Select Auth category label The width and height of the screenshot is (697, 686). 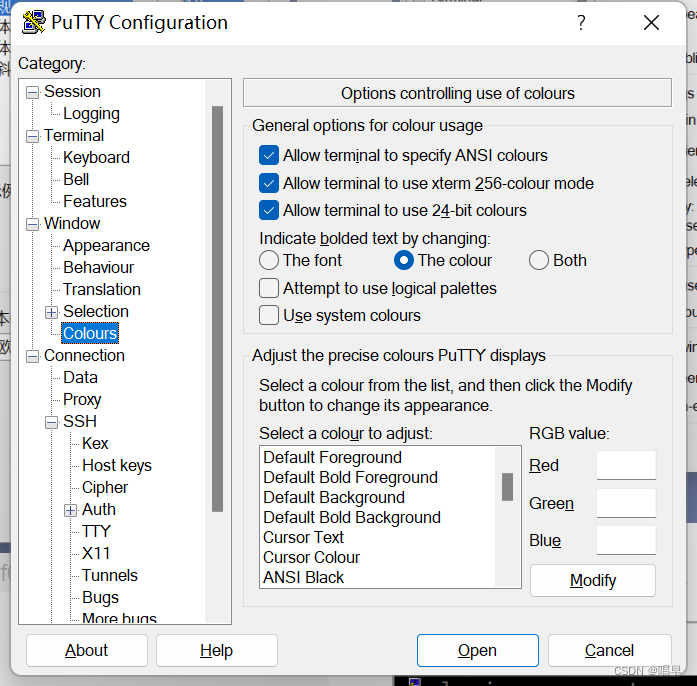point(99,509)
